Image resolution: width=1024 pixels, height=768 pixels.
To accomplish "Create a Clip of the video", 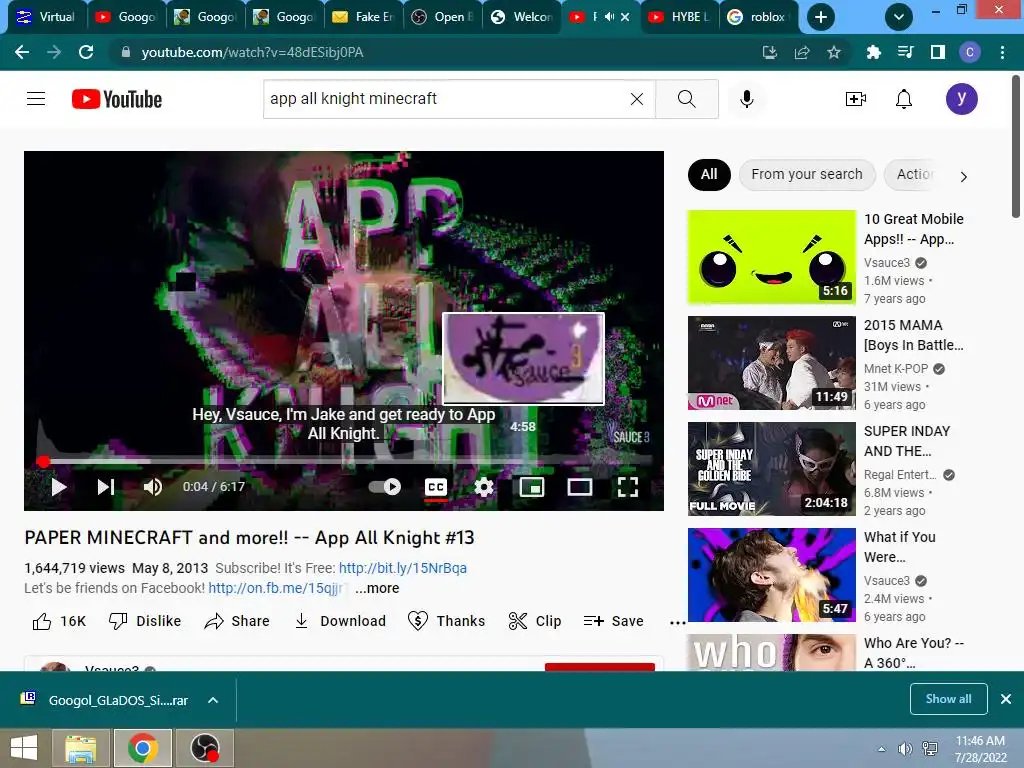I will point(535,621).
